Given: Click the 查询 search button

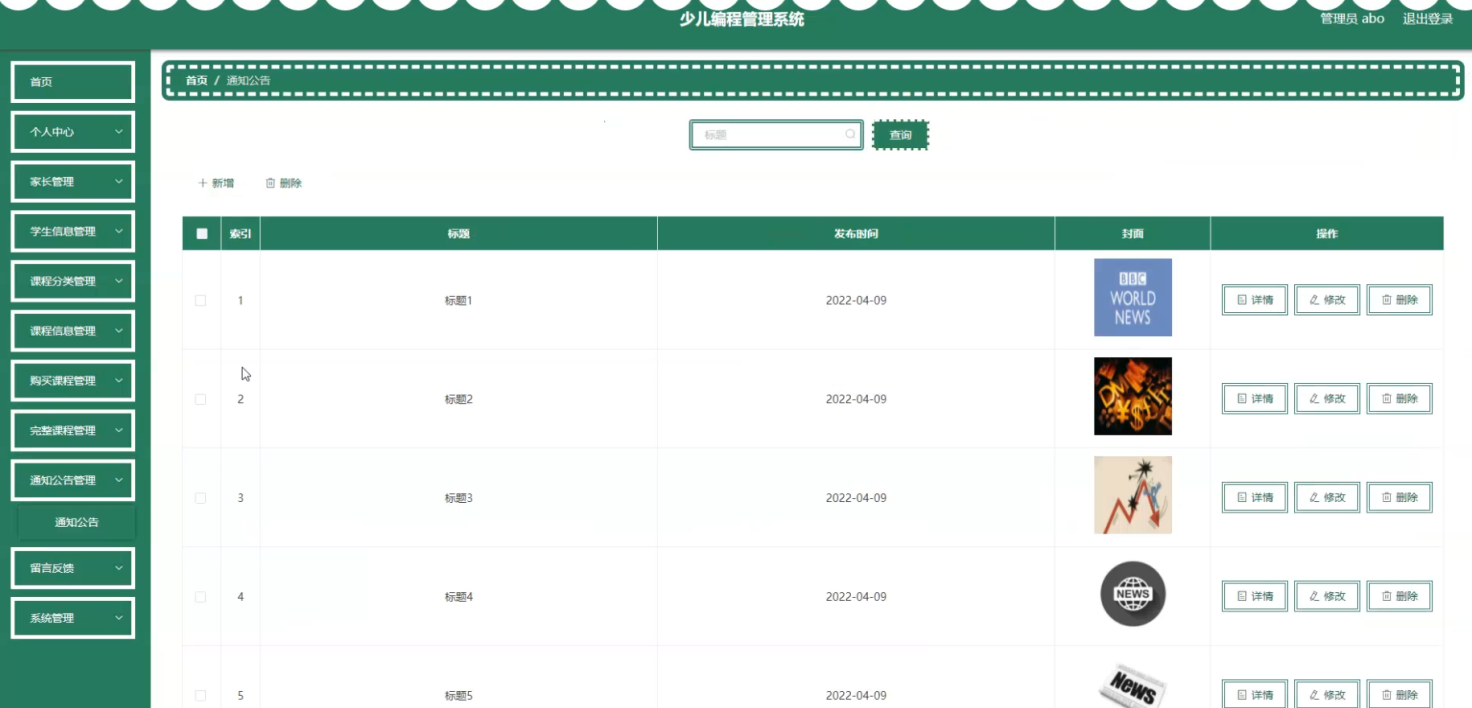Looking at the screenshot, I should click(x=900, y=135).
